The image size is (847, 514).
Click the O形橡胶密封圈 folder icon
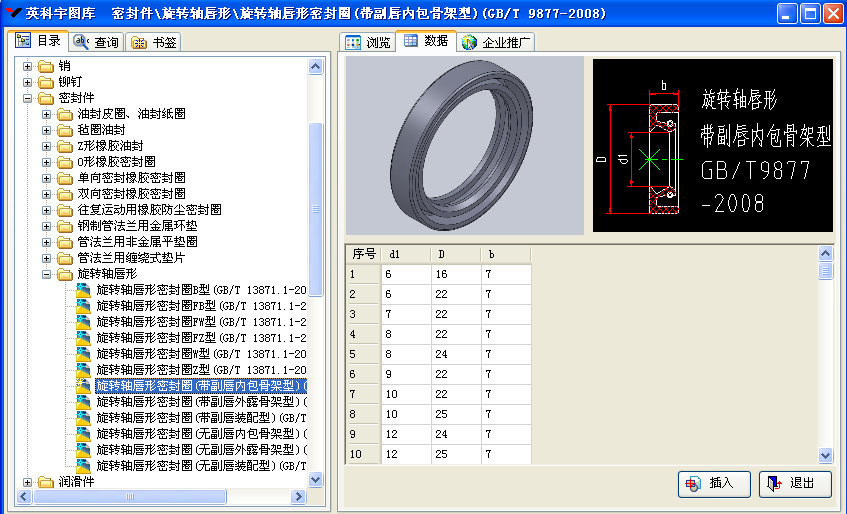pyautogui.click(x=65, y=162)
